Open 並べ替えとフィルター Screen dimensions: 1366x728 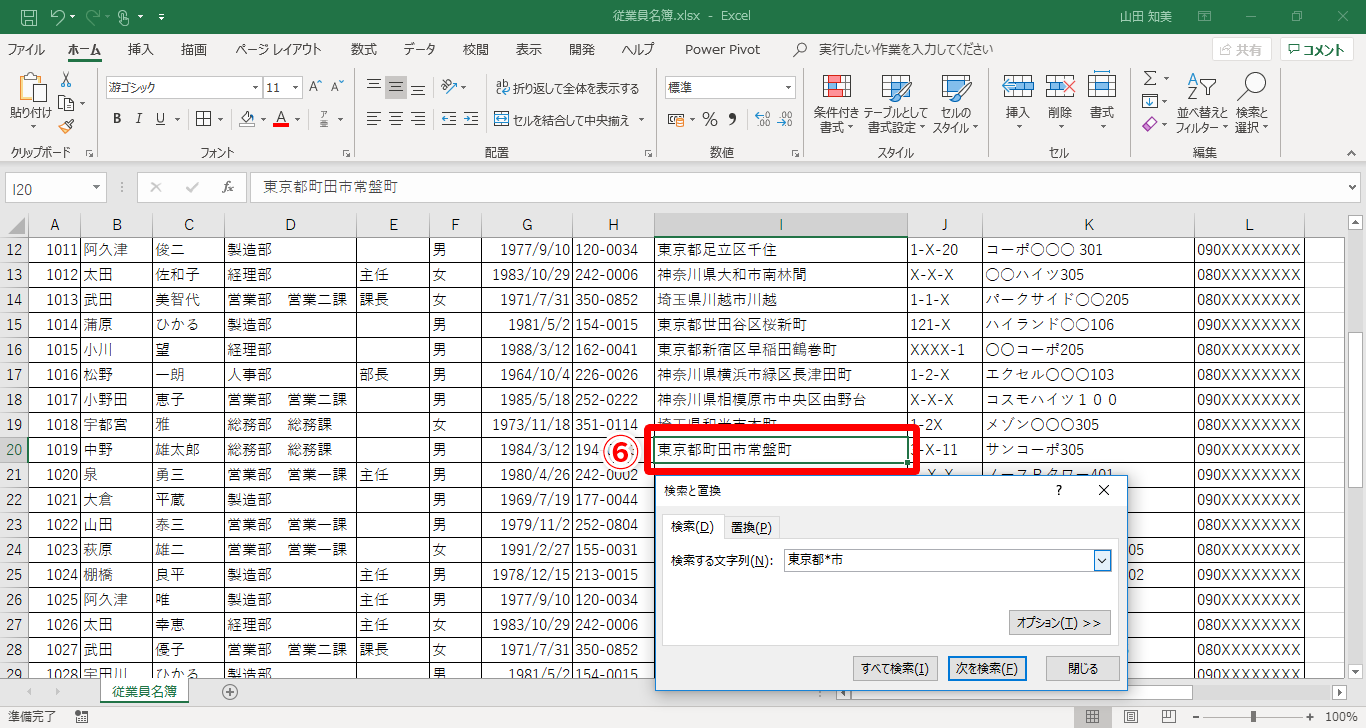click(x=1202, y=103)
